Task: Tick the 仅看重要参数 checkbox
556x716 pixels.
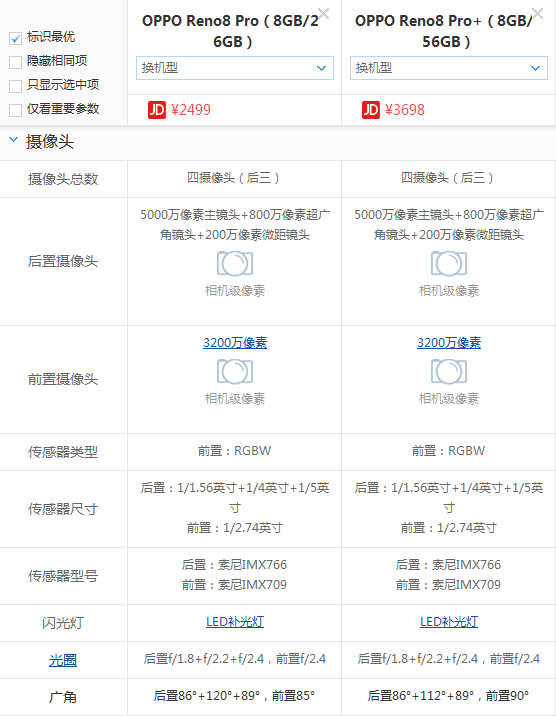Action: click(x=16, y=110)
